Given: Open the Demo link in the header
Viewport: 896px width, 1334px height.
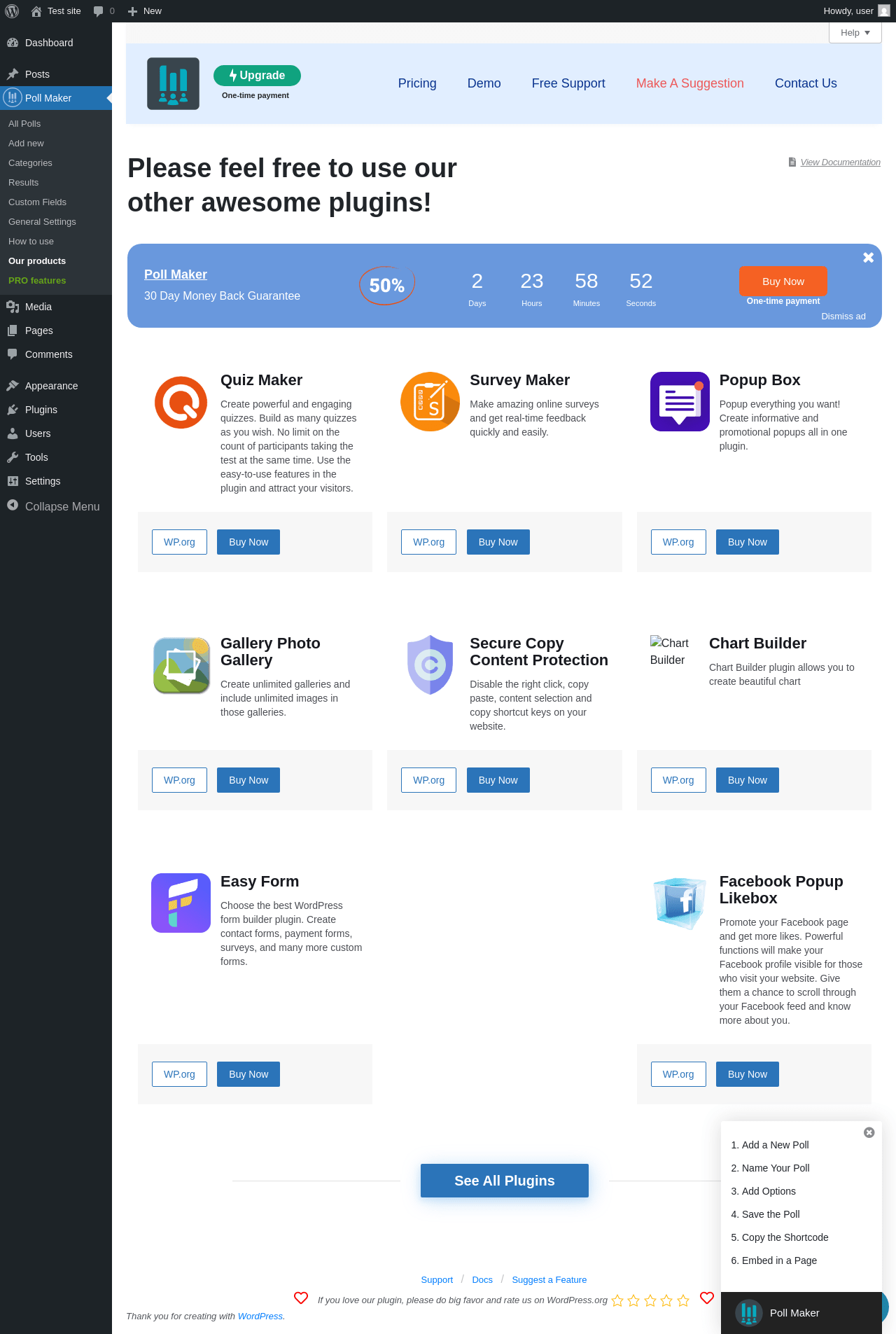Looking at the screenshot, I should 484,83.
